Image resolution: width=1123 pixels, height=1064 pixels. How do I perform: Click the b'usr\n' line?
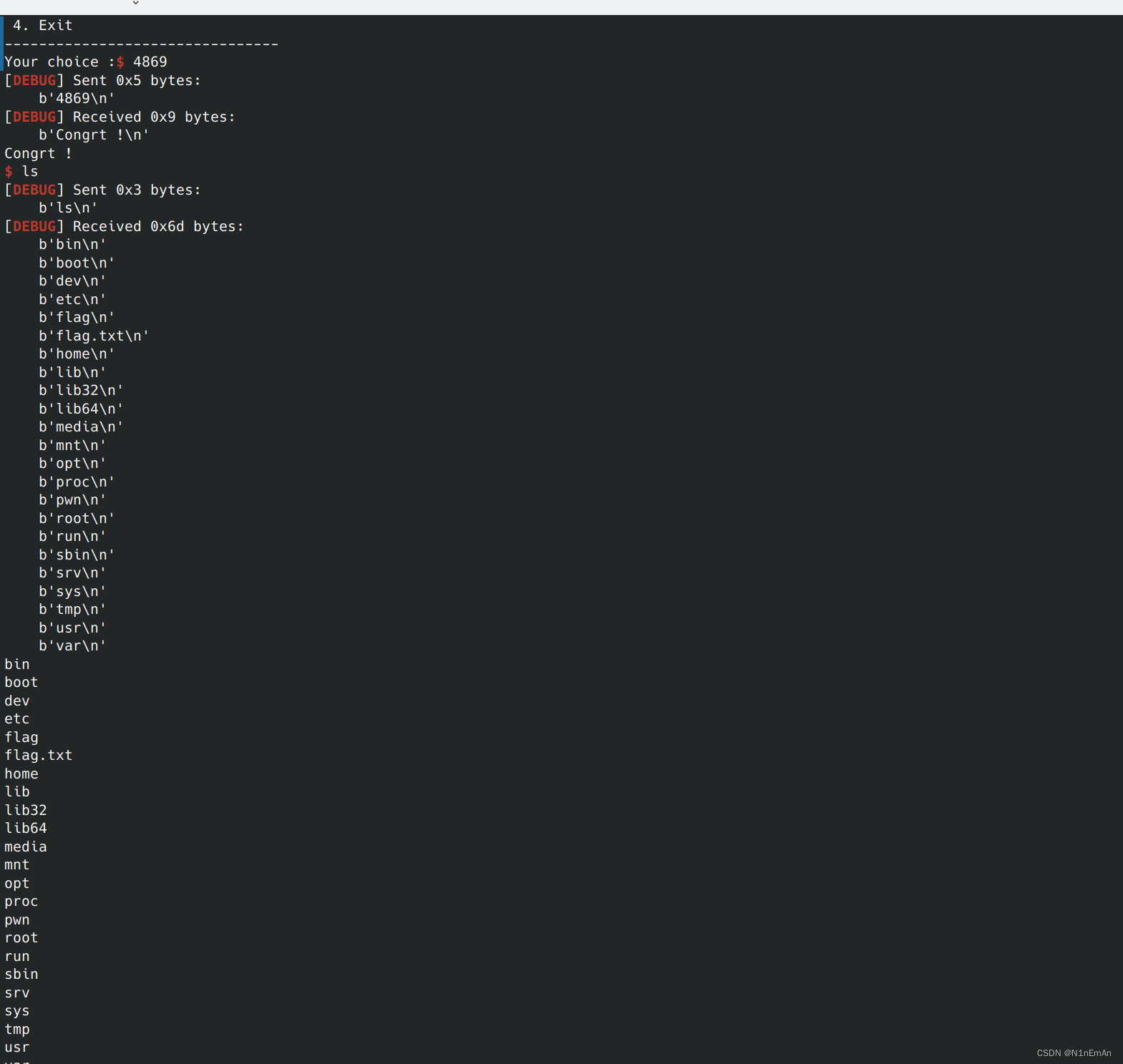(72, 628)
